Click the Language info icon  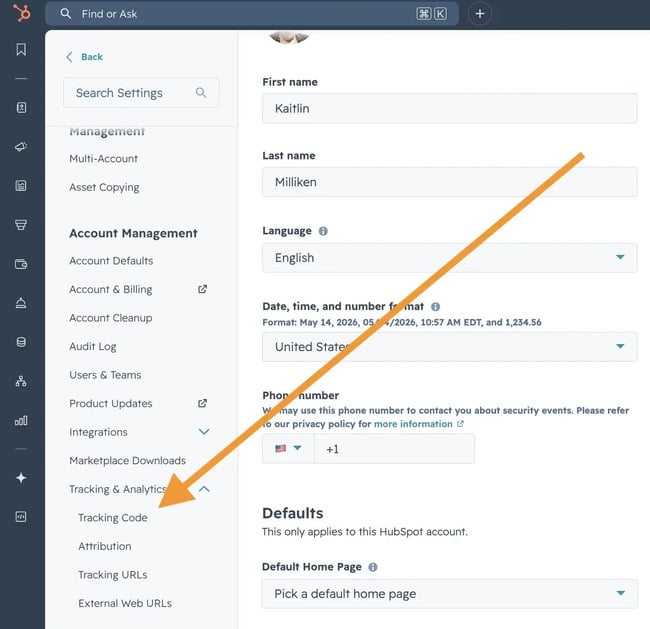tap(323, 231)
